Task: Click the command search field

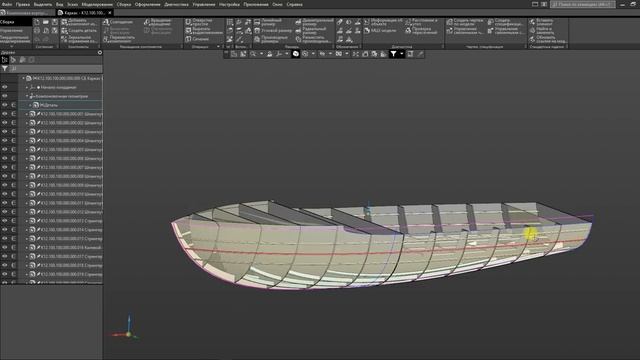Action: point(582,4)
